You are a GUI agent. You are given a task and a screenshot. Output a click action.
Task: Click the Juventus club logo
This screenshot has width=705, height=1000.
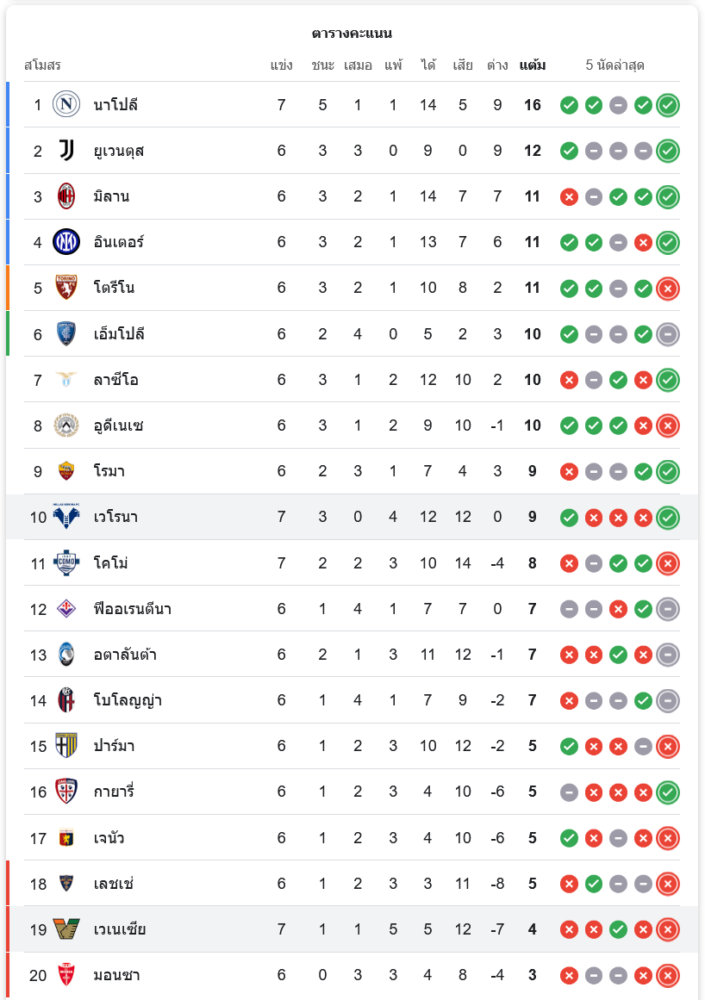(66, 150)
